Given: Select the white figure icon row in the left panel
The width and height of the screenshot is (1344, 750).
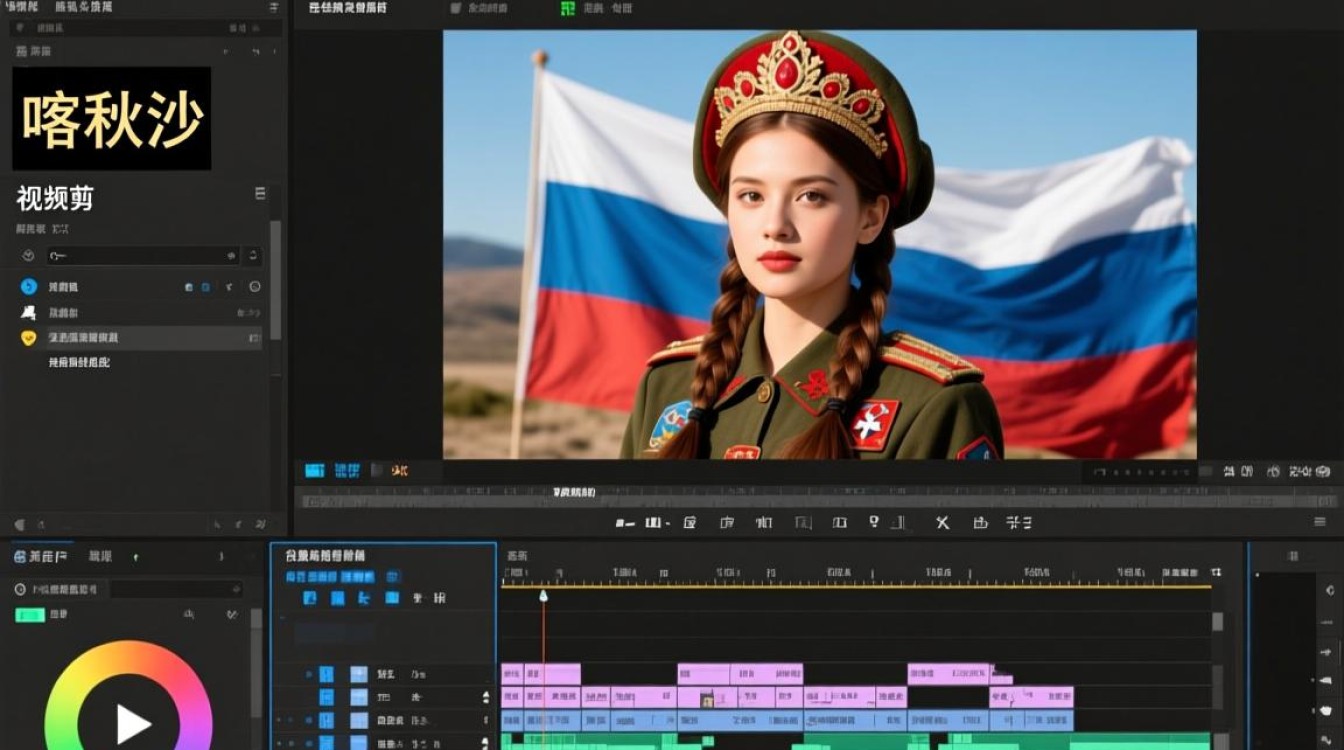Looking at the screenshot, I should [x=140, y=312].
